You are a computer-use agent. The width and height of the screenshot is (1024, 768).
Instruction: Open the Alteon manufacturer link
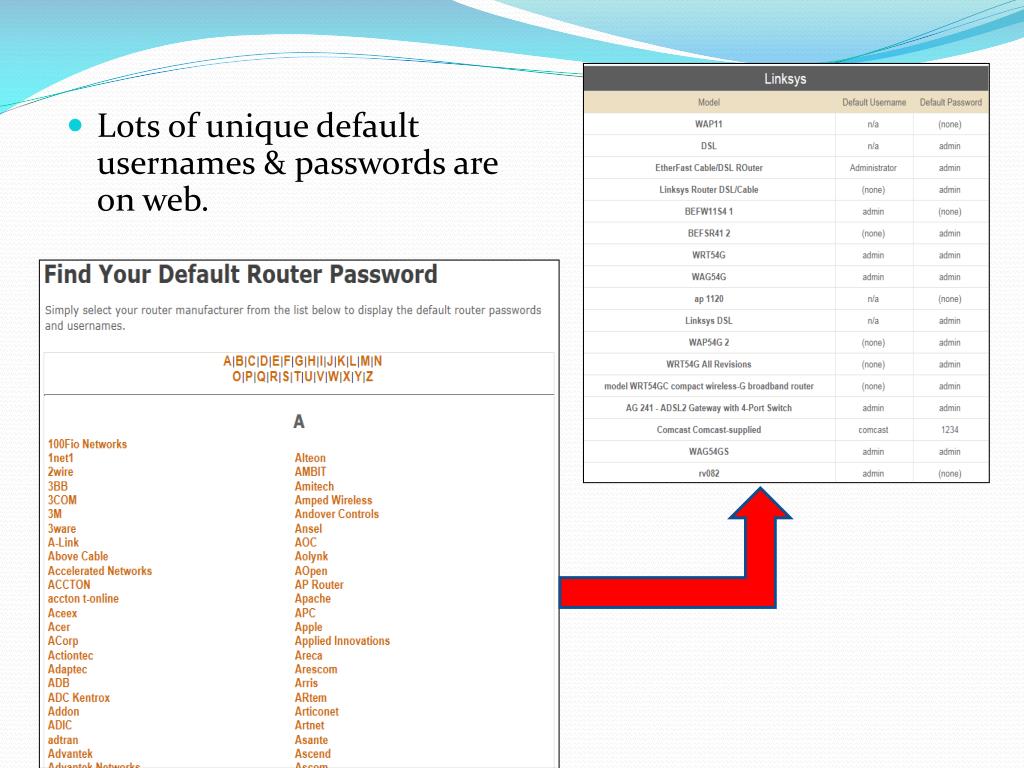(x=310, y=458)
